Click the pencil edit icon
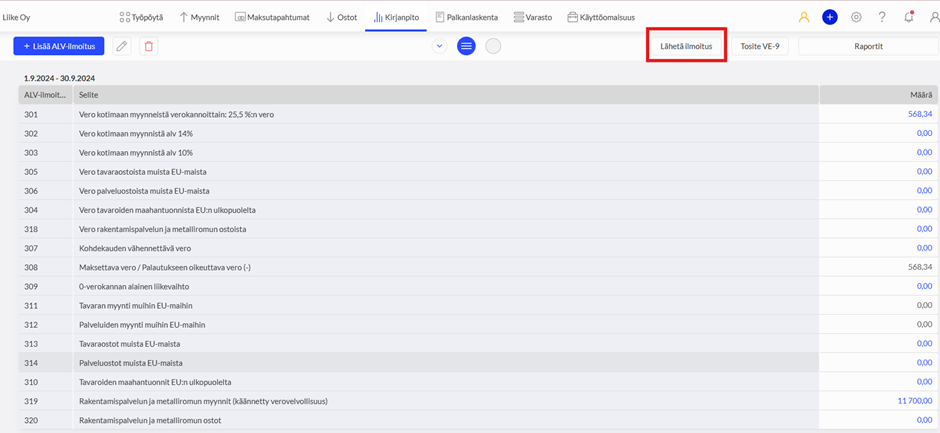Viewport: 940px width, 433px height. coord(122,46)
